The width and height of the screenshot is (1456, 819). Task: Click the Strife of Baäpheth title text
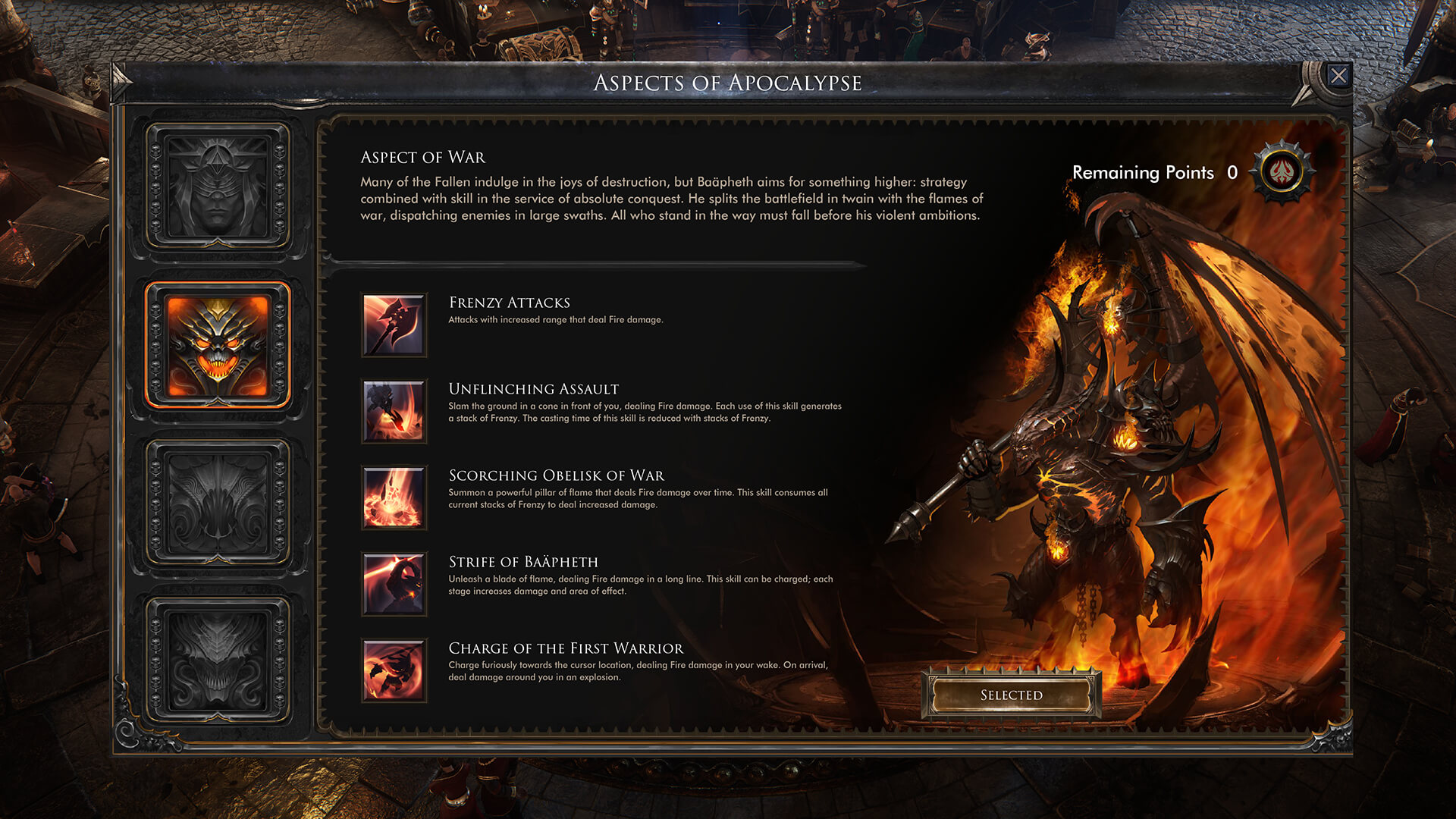tap(523, 562)
